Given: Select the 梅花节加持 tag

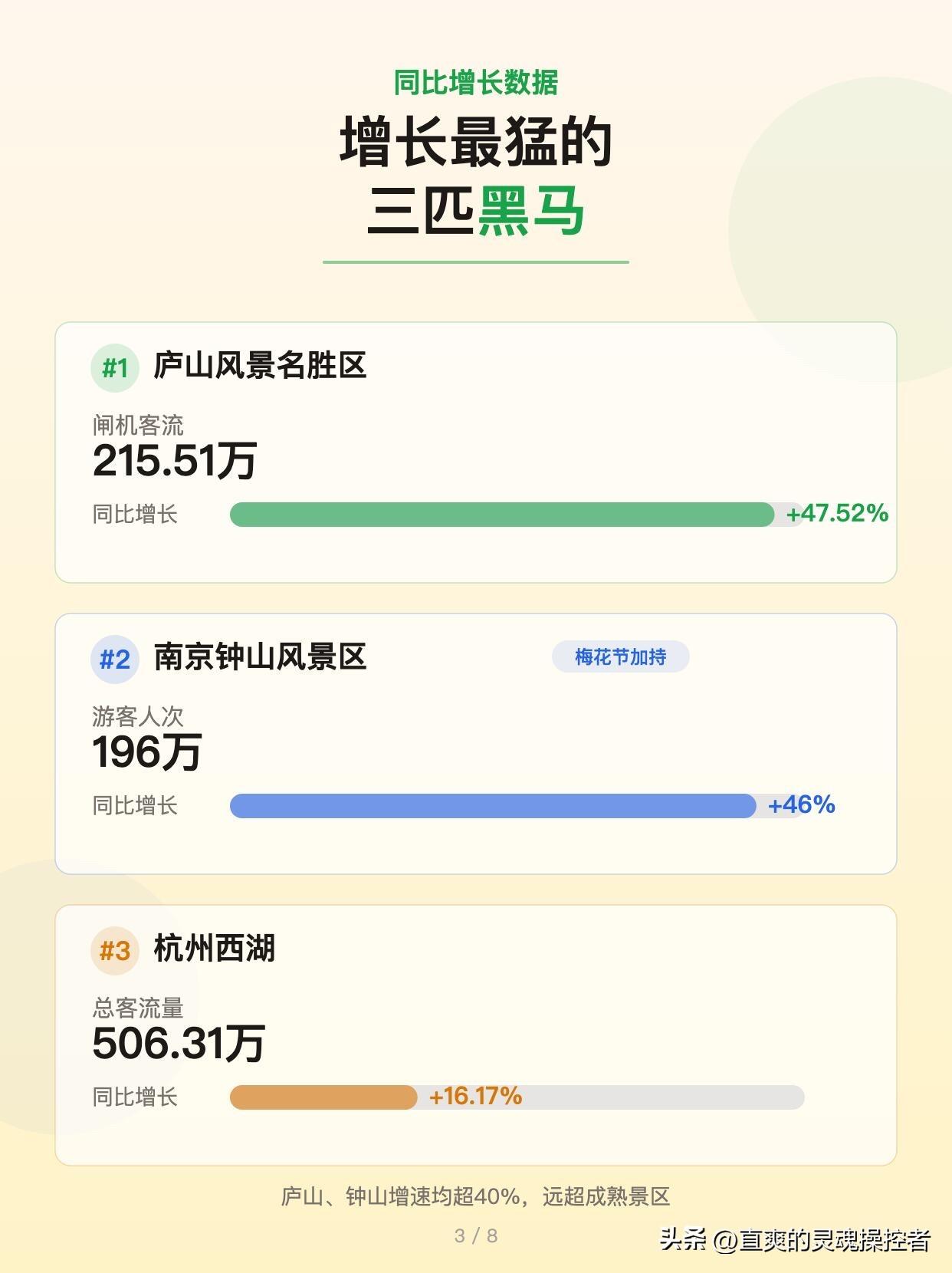Looking at the screenshot, I should click(621, 657).
